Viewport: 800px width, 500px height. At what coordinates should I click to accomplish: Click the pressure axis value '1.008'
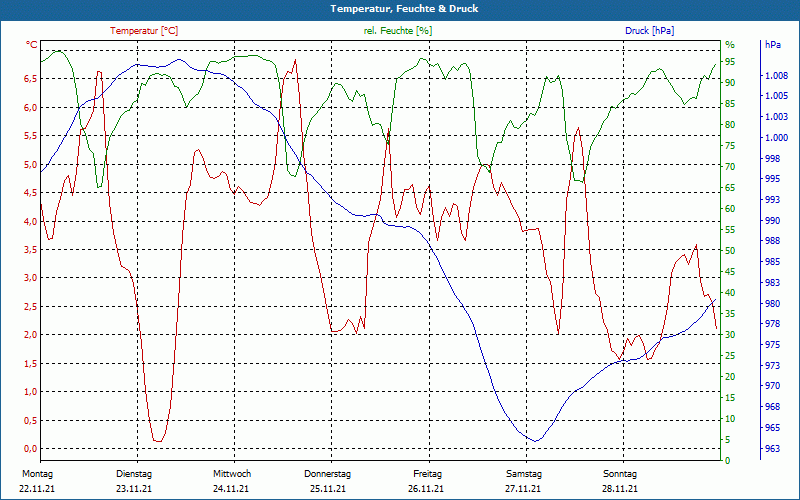(777, 76)
